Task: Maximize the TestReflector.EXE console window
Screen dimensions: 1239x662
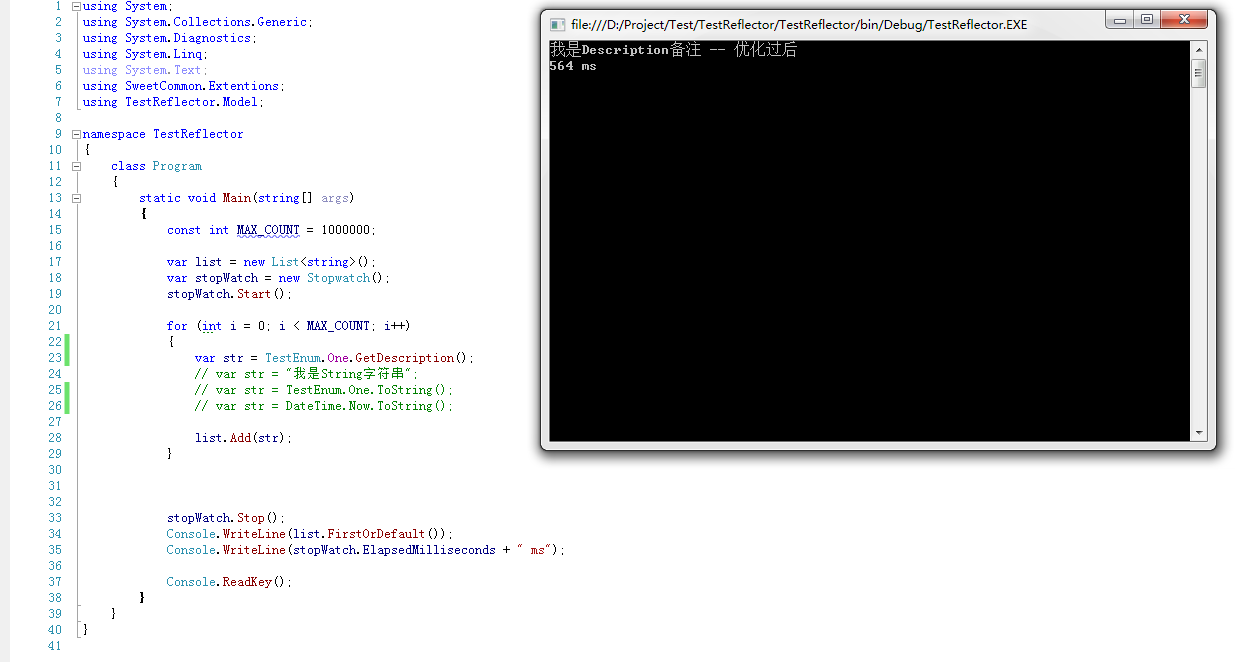Action: (1146, 20)
